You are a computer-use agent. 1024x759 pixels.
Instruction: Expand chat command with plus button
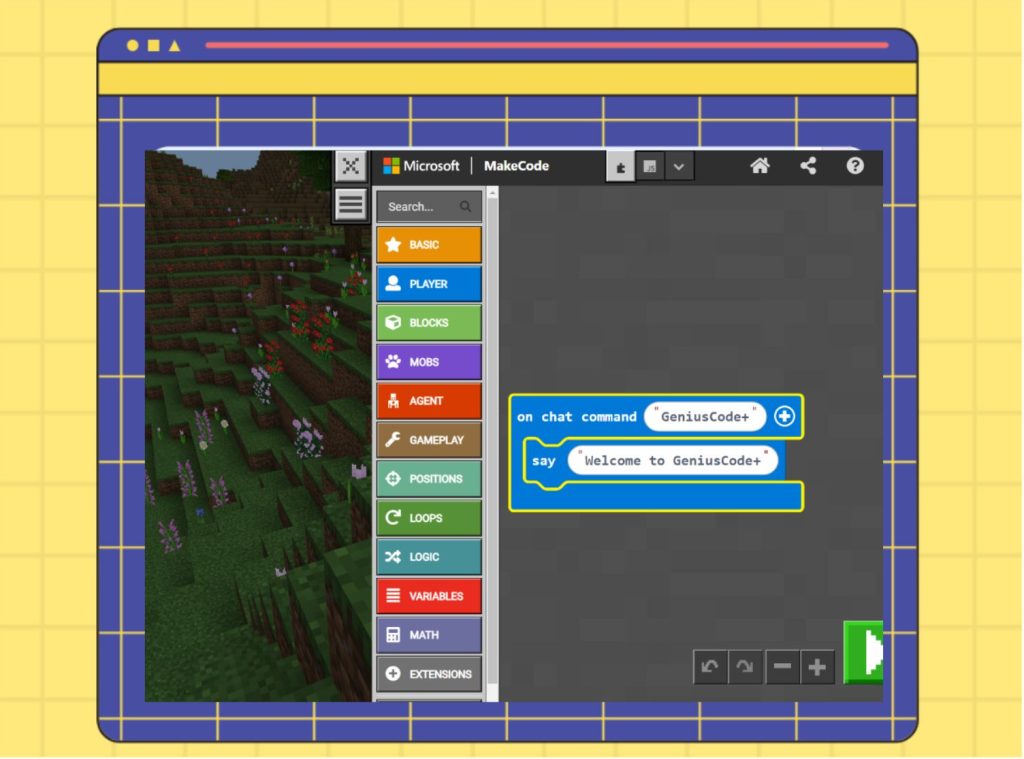pos(784,417)
